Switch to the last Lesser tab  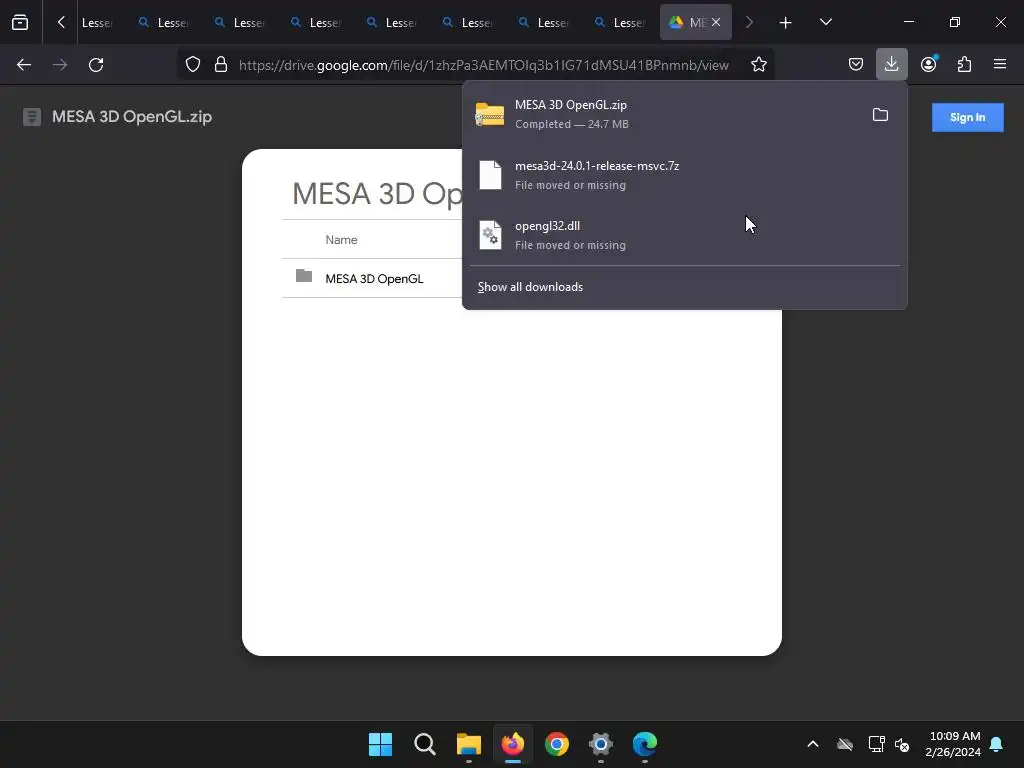(619, 22)
